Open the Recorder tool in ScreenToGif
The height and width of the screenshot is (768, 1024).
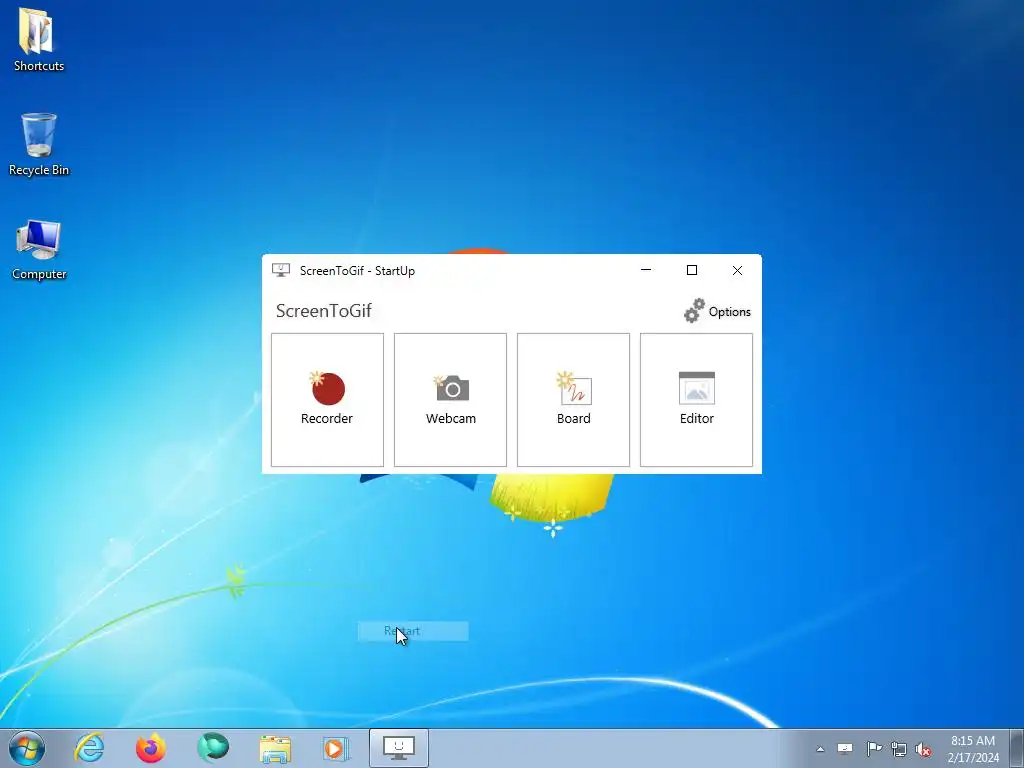coord(327,400)
